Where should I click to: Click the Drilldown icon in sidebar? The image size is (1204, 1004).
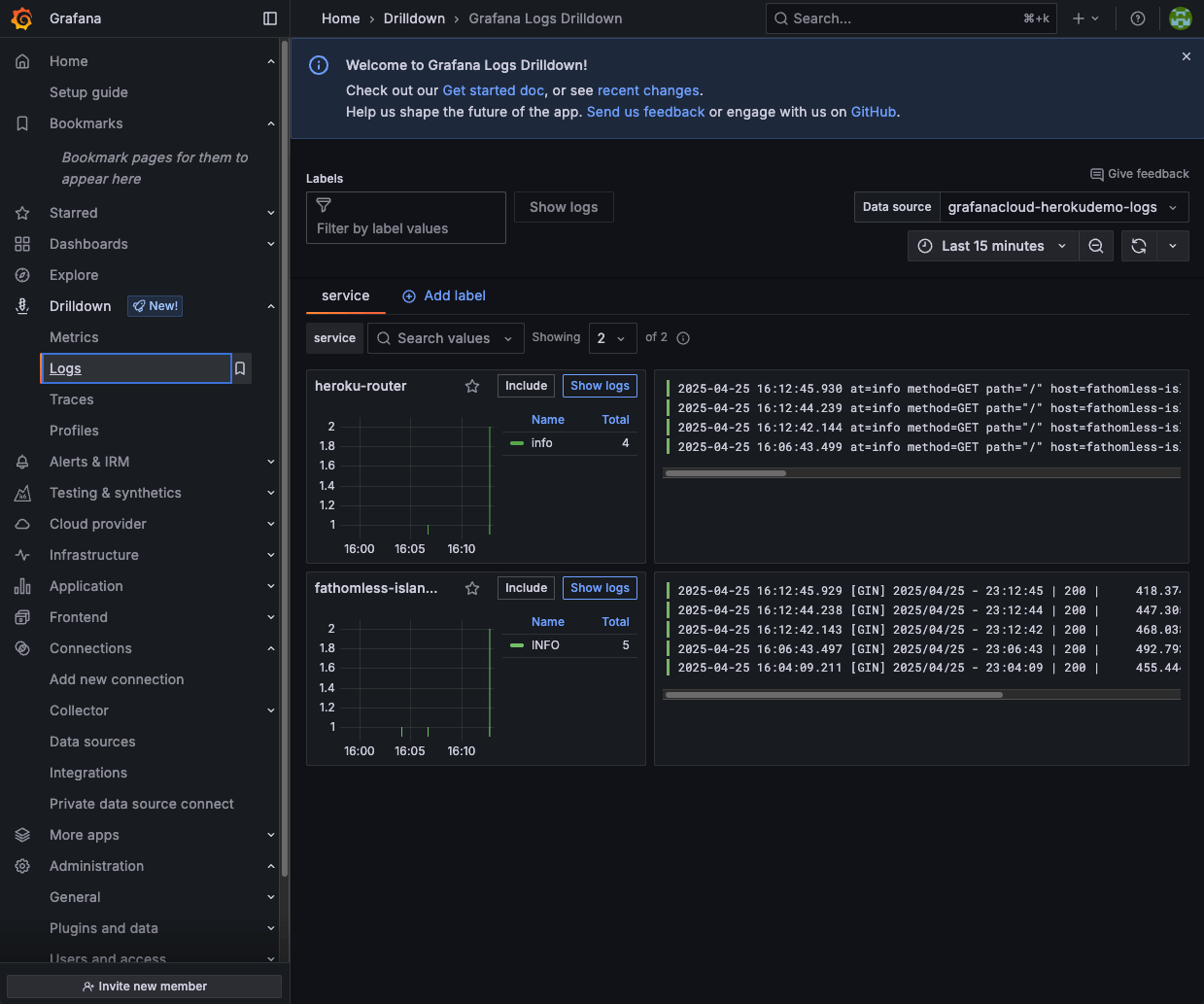[22, 306]
